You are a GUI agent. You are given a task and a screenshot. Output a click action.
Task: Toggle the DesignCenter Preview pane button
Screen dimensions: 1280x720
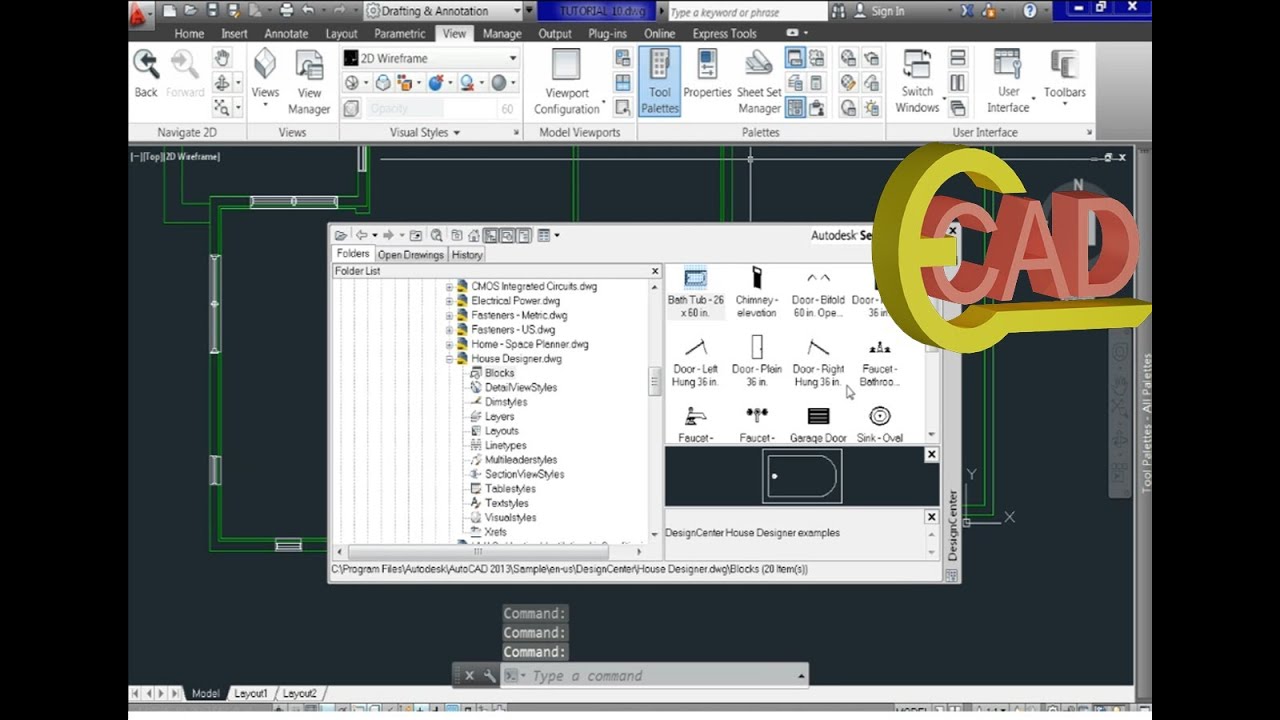point(507,236)
